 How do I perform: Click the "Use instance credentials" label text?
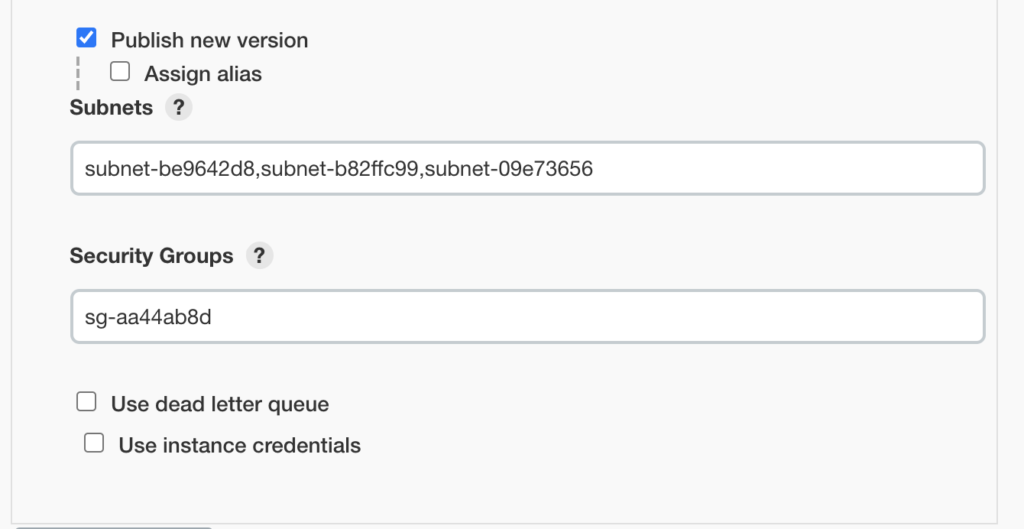[239, 445]
